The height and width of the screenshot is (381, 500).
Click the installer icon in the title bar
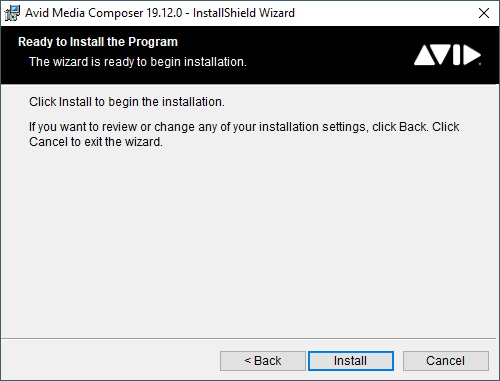pyautogui.click(x=12, y=13)
